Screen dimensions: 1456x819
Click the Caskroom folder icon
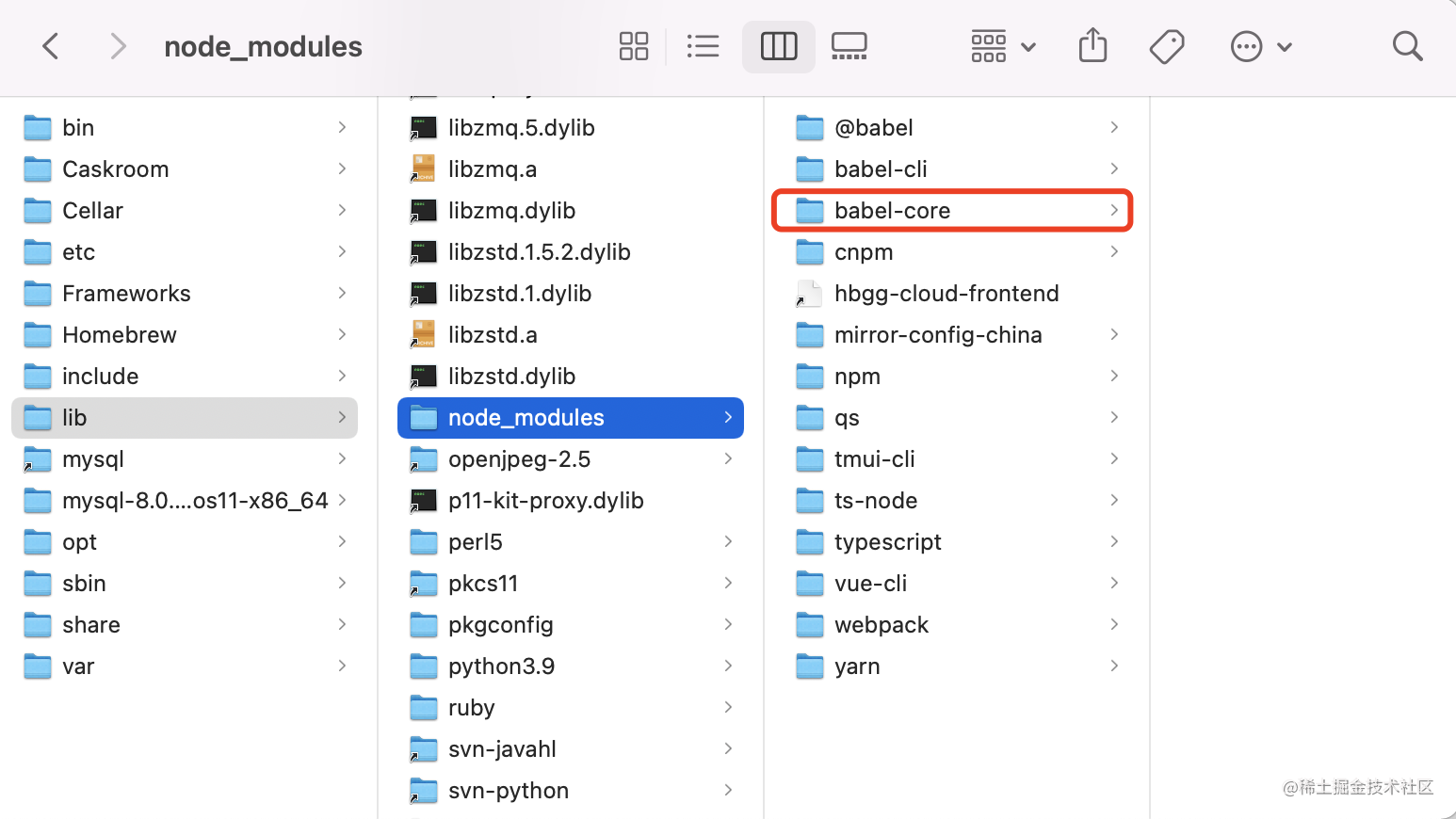(x=38, y=169)
